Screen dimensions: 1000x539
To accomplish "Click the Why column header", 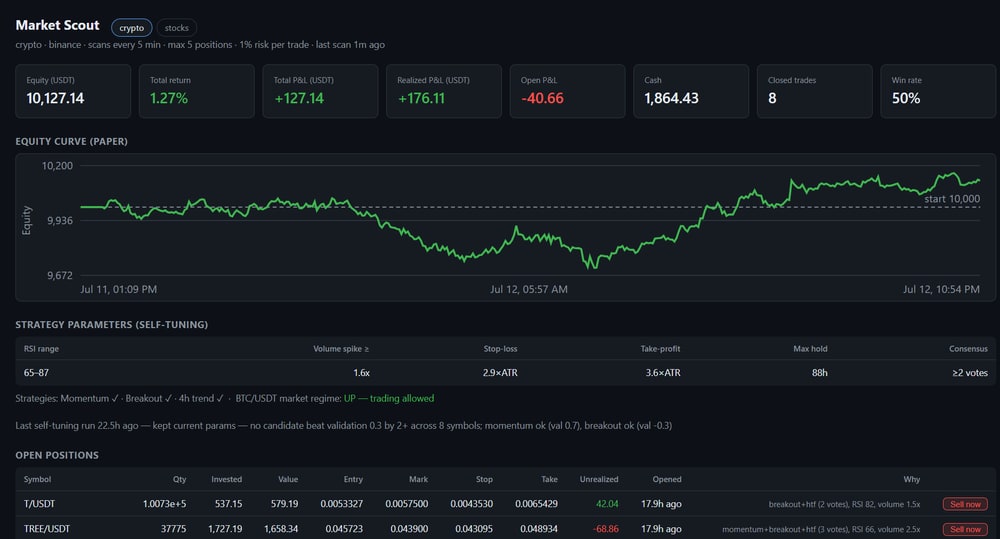I will (x=911, y=479).
